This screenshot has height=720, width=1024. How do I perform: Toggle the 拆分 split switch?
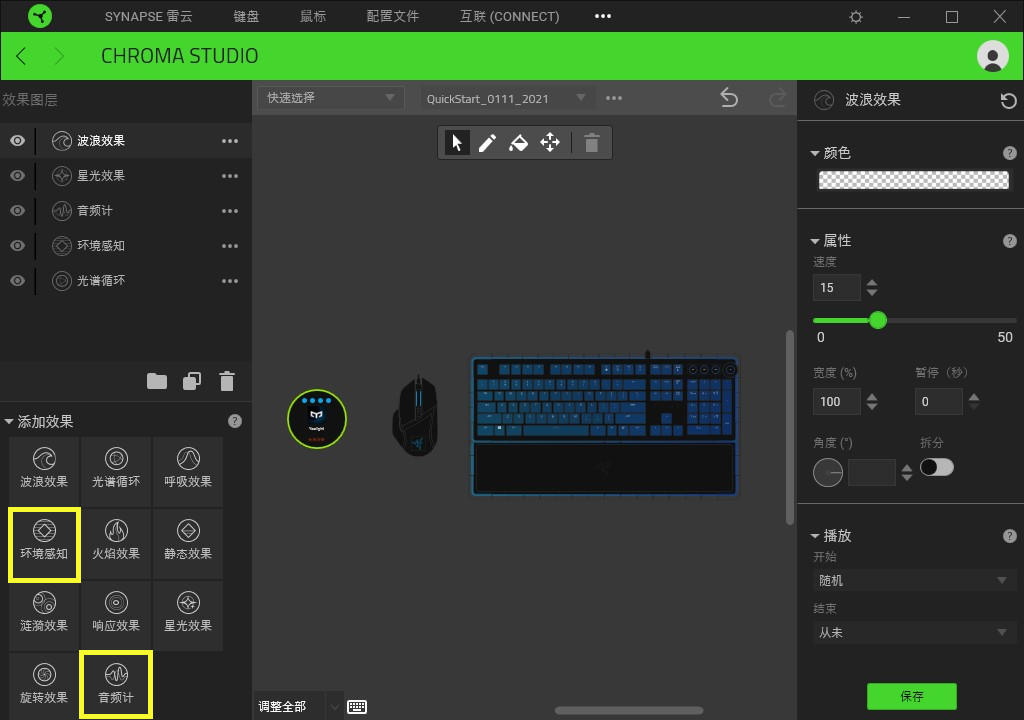(937, 467)
